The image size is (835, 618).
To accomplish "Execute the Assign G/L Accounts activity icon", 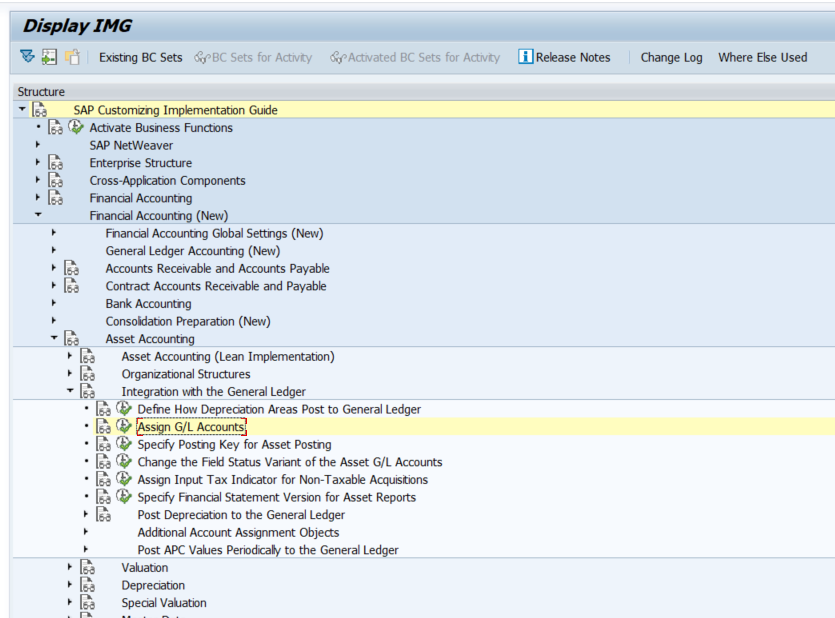I will tap(124, 426).
